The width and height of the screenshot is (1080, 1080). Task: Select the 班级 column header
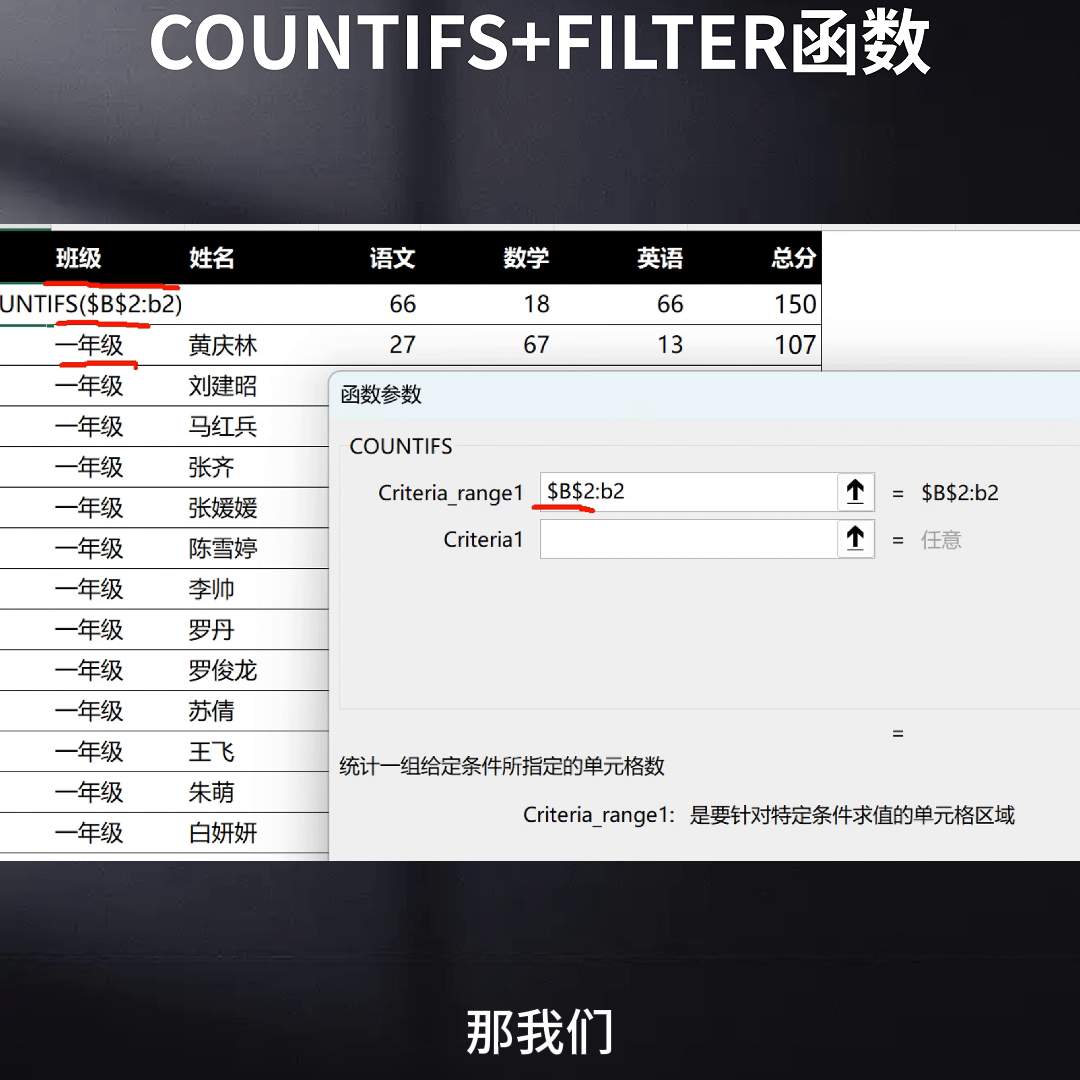79,258
